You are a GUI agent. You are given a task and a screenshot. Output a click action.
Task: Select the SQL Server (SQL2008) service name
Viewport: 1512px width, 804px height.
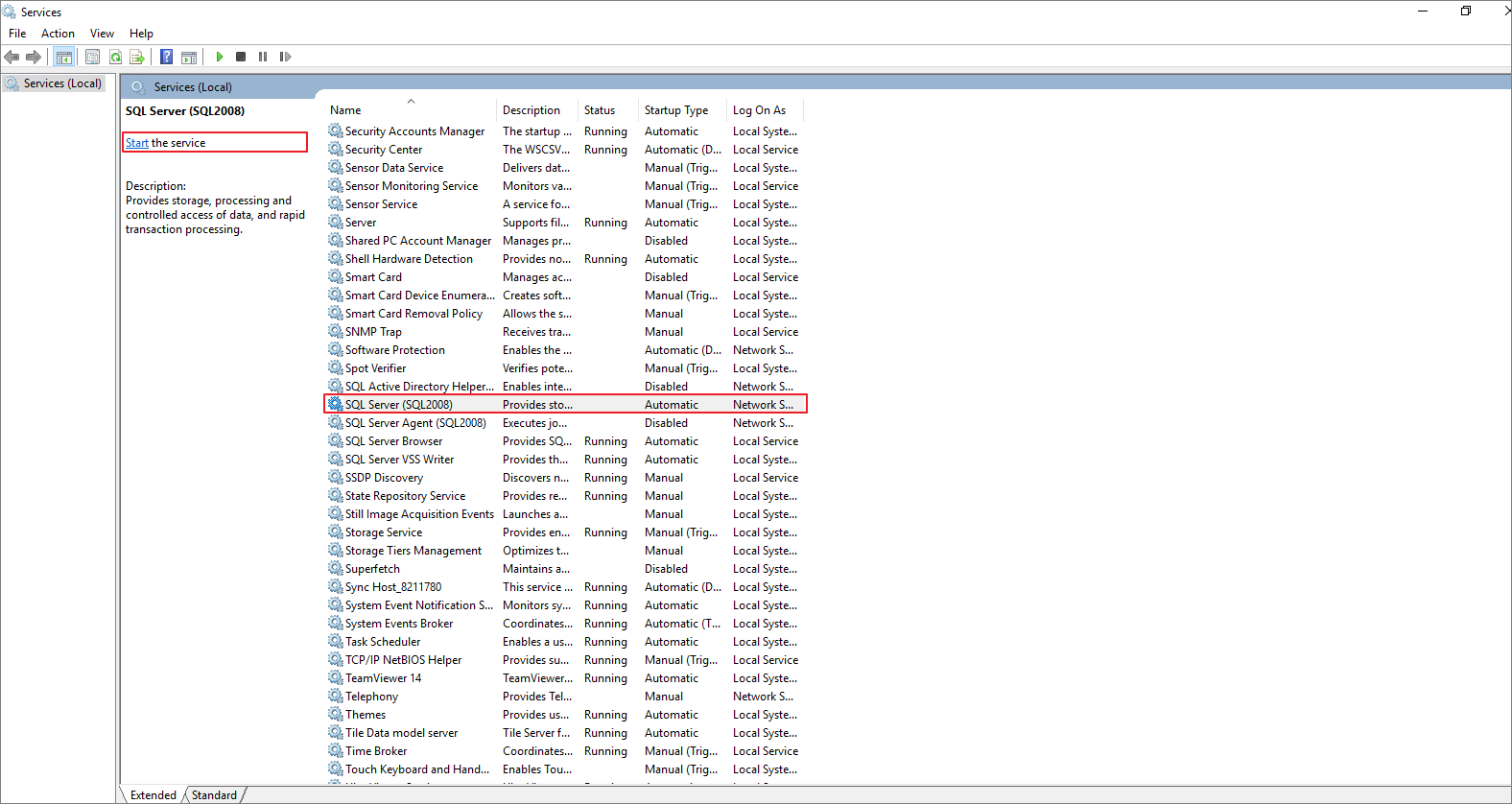coord(399,405)
